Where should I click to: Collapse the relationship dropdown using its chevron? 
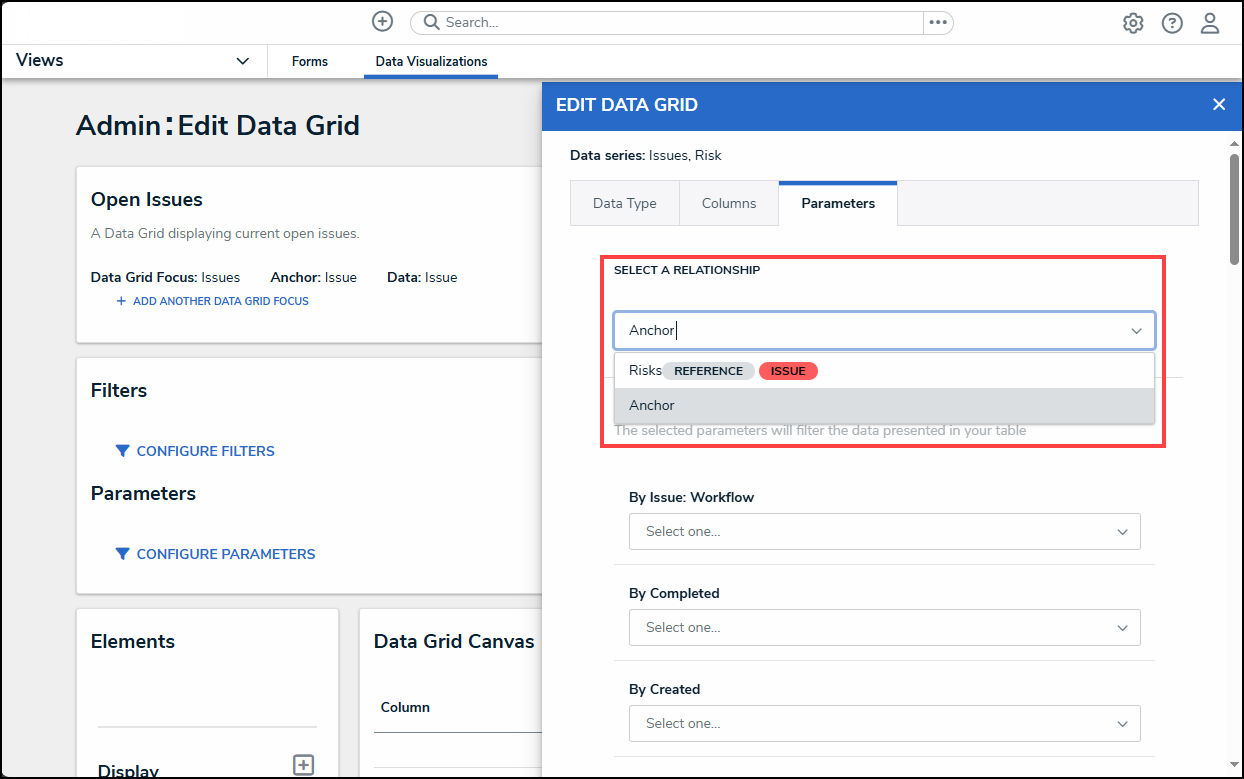(1136, 331)
